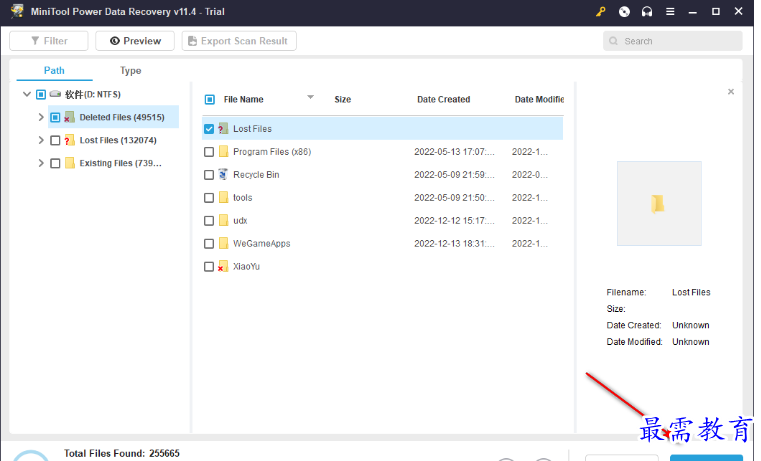
Task: Select the 'Lost Files (132074)' tree label
Action: tap(118, 140)
